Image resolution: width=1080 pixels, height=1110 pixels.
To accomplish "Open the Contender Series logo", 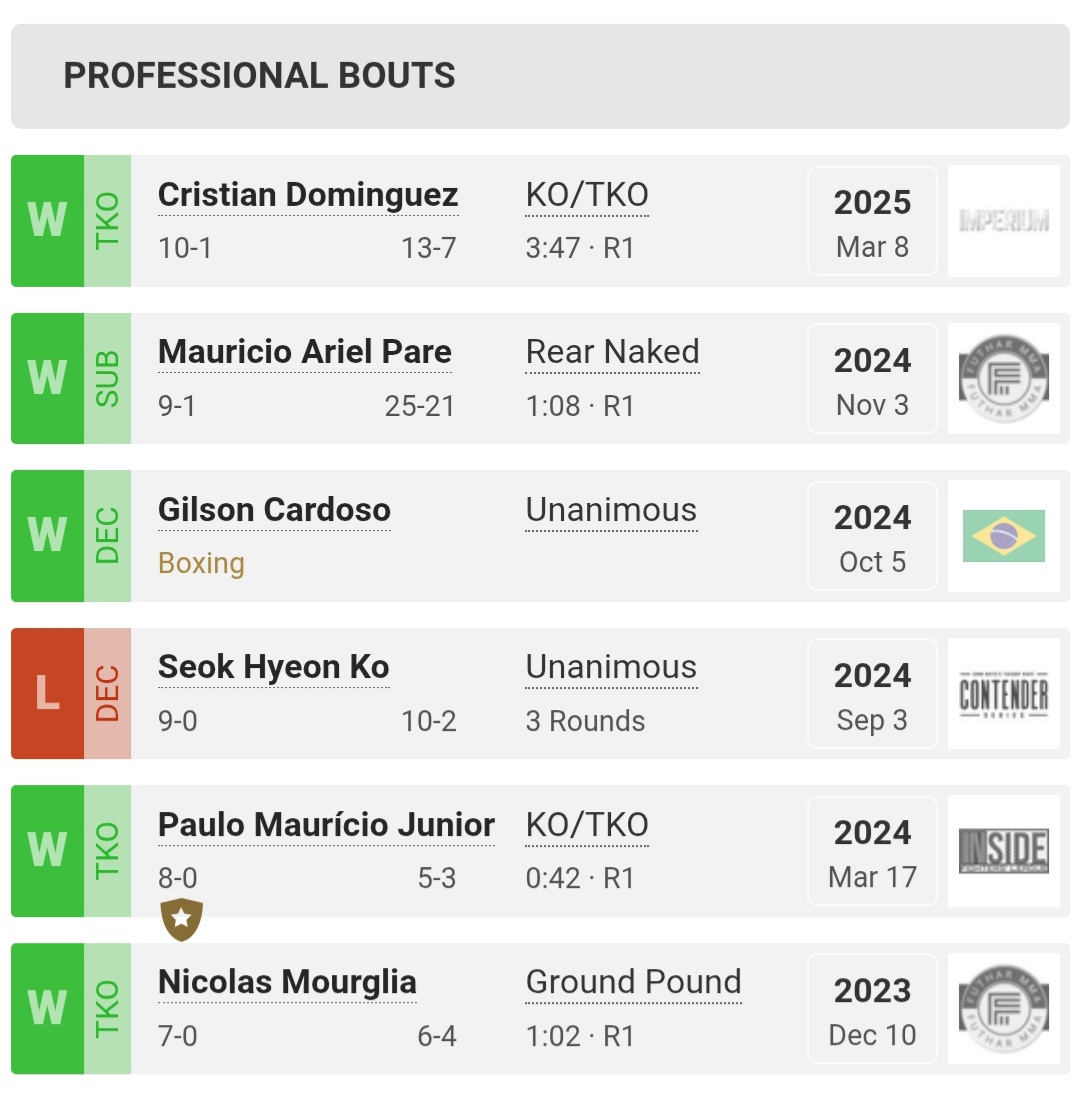I will pyautogui.click(x=1003, y=694).
